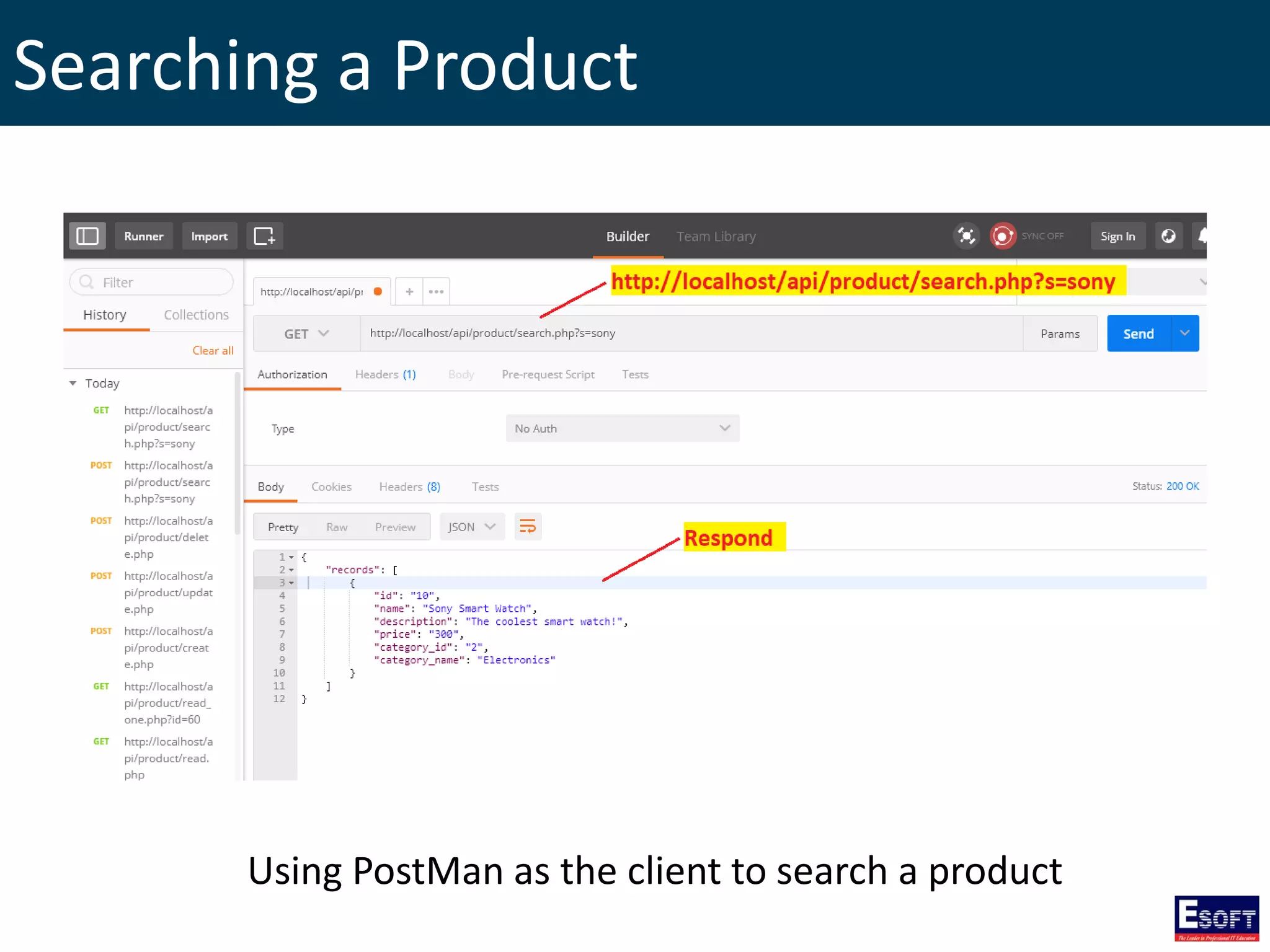This screenshot has width=1270, height=952.
Task: Open the request Authorization tab
Action: click(x=292, y=374)
